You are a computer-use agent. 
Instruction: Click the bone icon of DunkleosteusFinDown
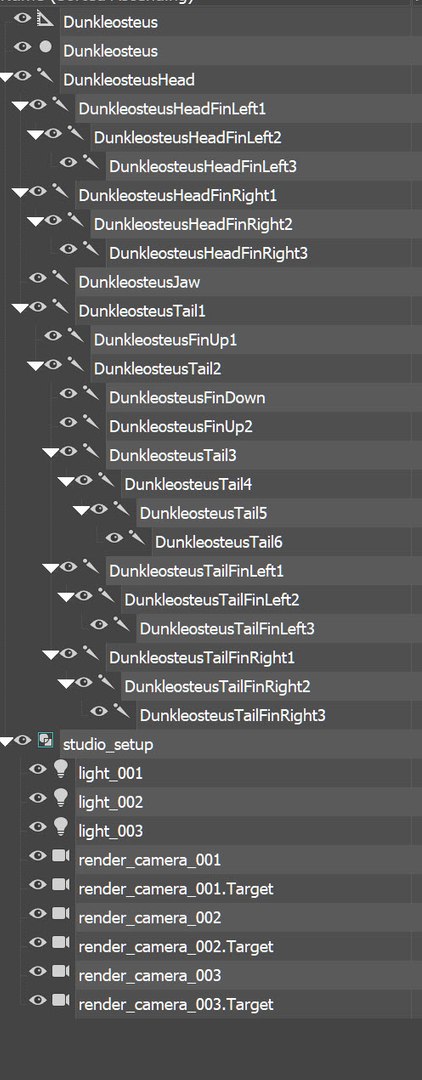91,395
